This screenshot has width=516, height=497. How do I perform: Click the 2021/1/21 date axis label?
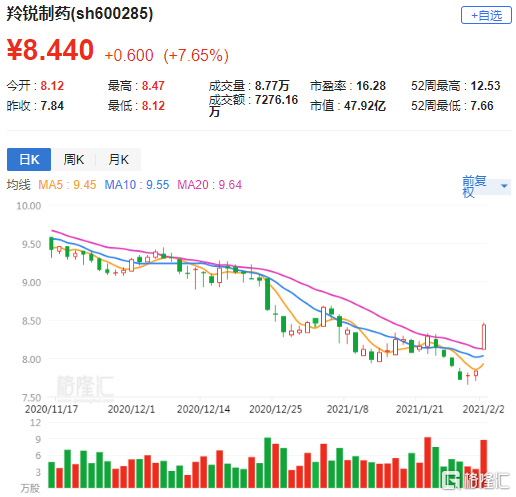click(x=419, y=409)
